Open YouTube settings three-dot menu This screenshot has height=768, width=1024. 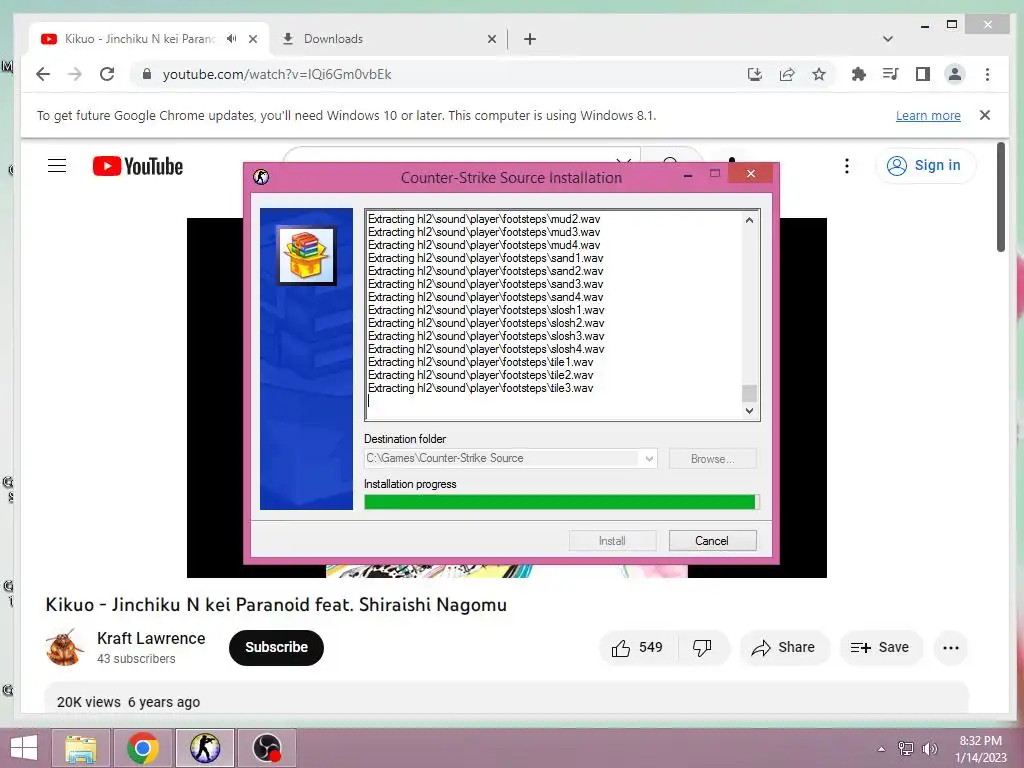click(847, 166)
